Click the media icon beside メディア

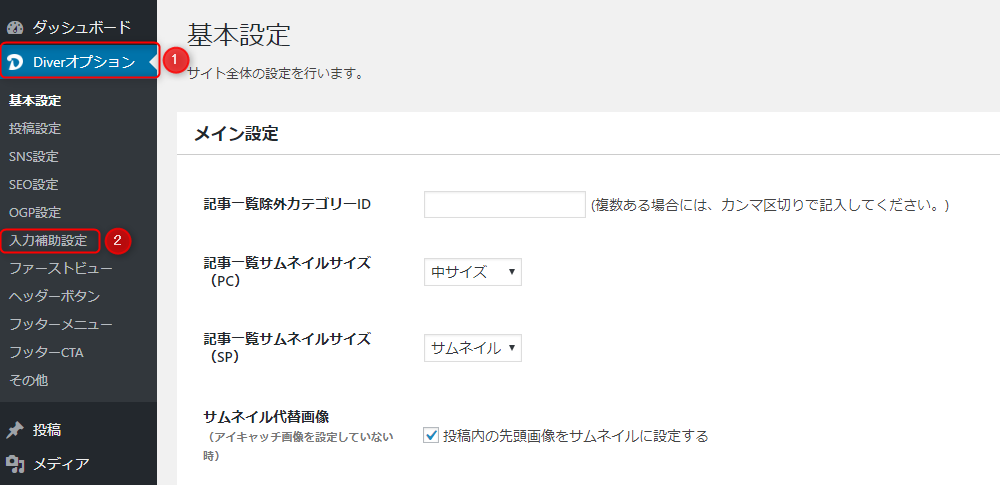pos(15,463)
